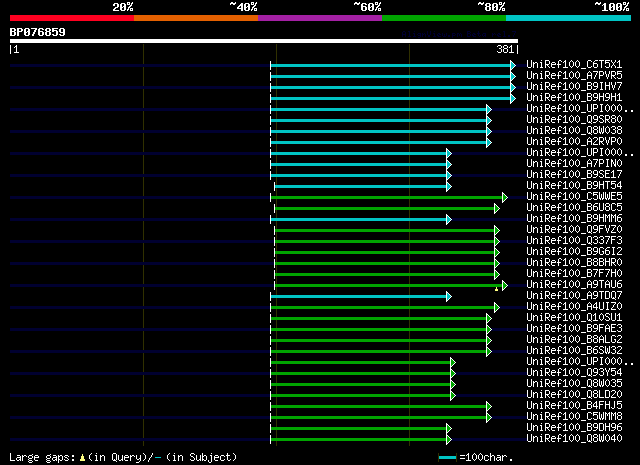Image resolution: width=640 pixels, height=465 pixels.
Task: Open hit UniRef100_A7PVR5
Action: coord(574,76)
